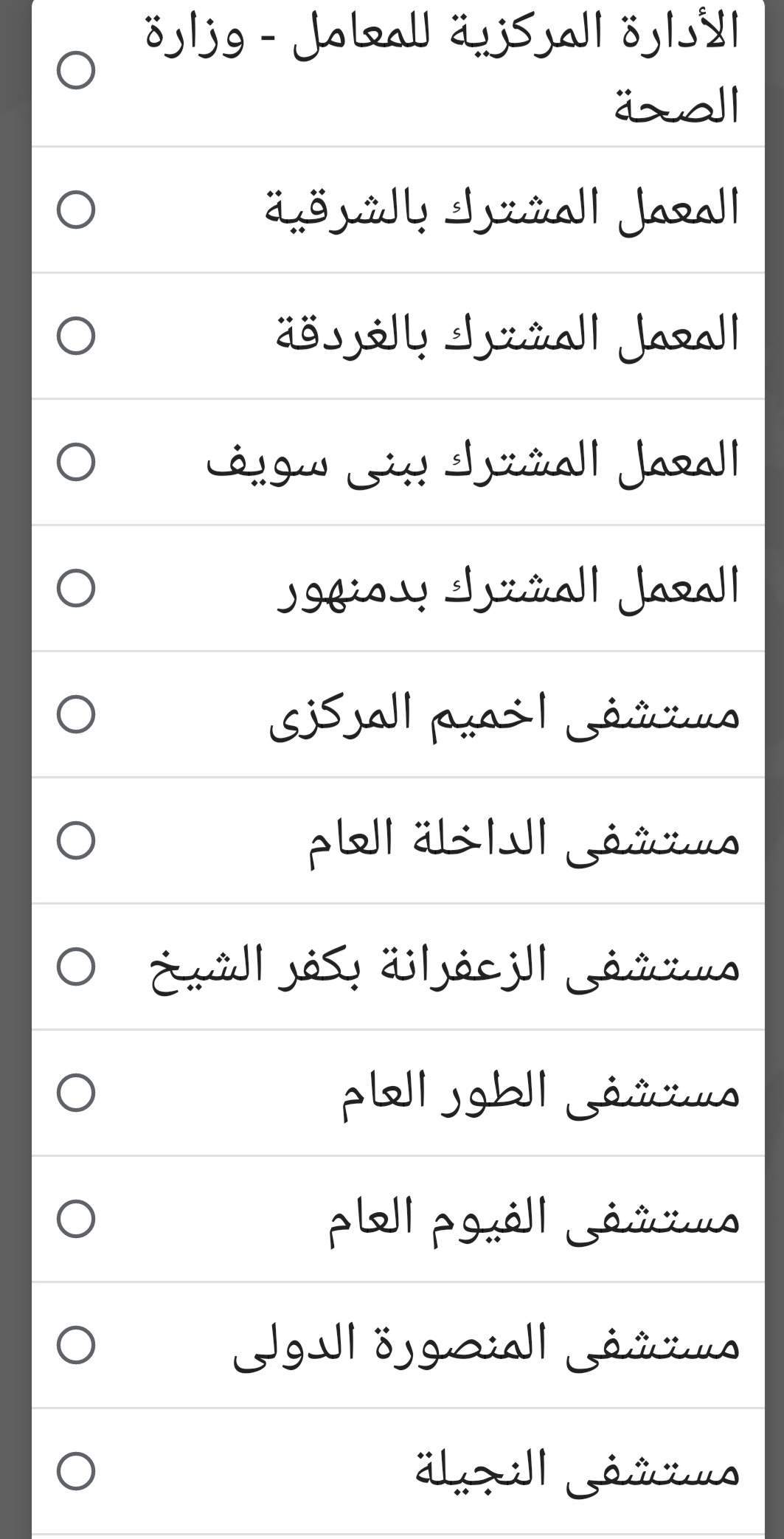Image resolution: width=784 pixels, height=1539 pixels.
Task: Click the المعمل المشترك بالغردقة option text
Action: pyautogui.click(x=507, y=336)
